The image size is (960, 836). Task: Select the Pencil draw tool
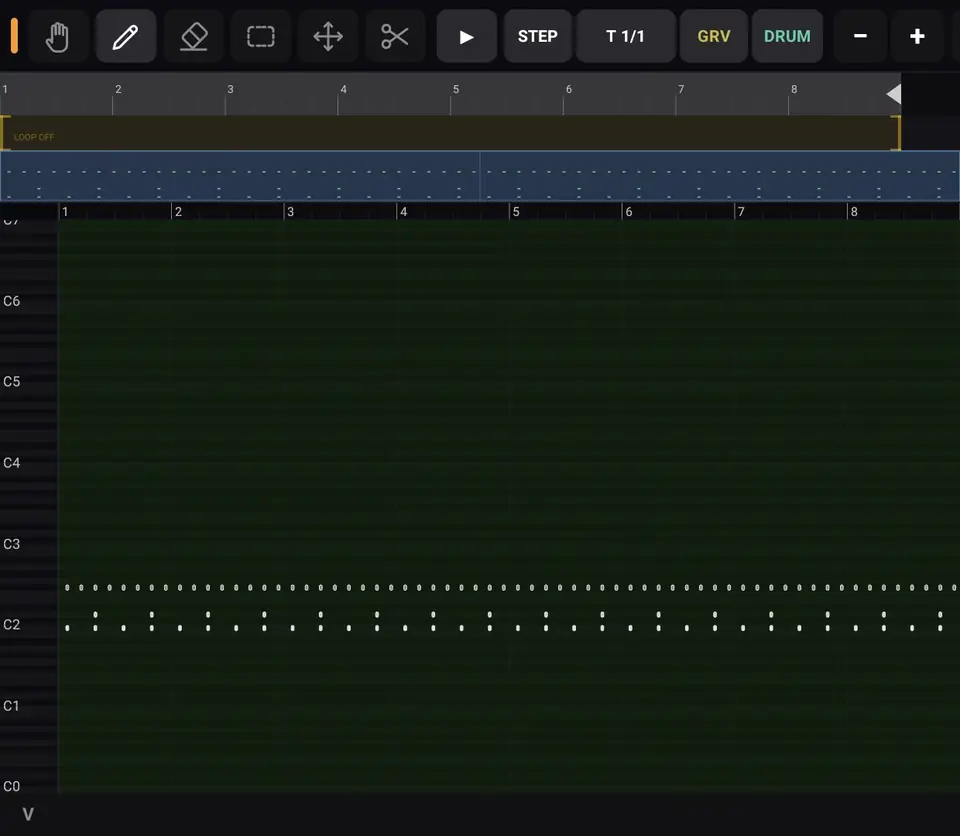click(126, 37)
